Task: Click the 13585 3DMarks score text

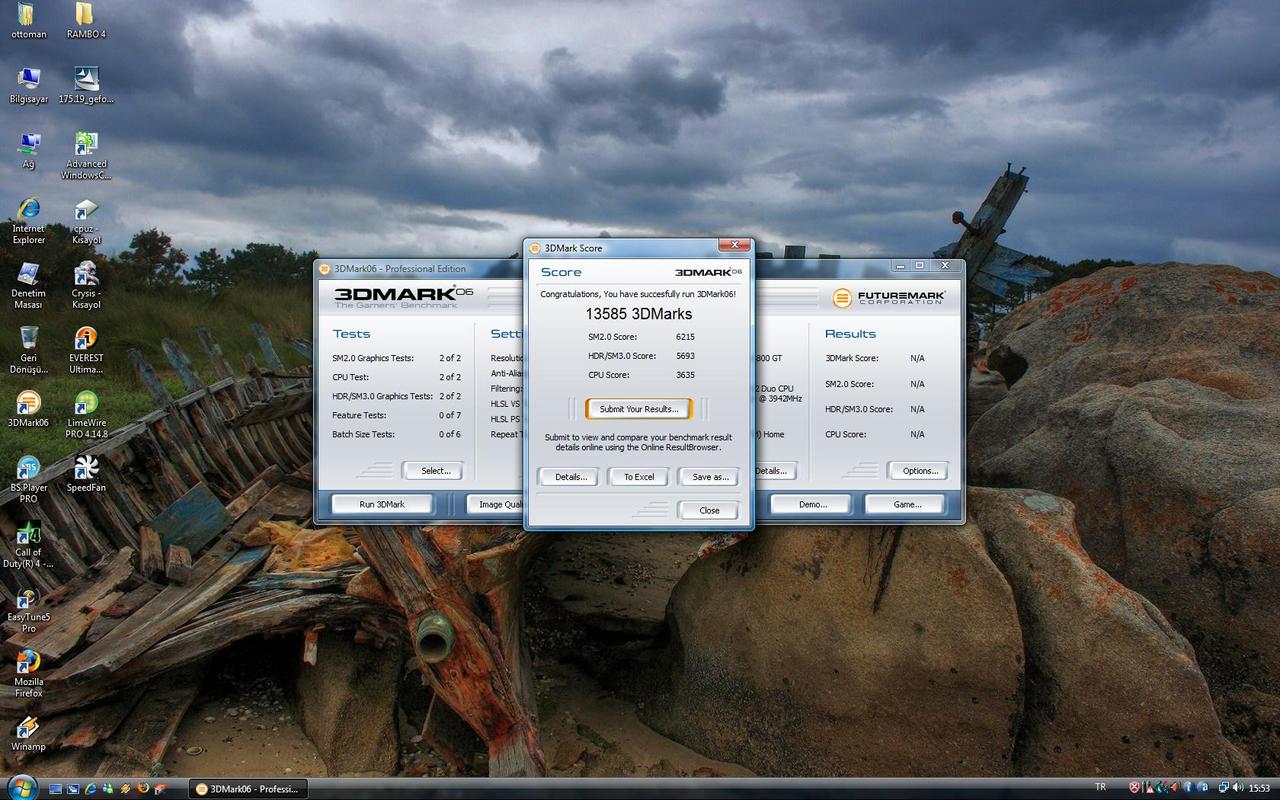Action: coord(638,314)
